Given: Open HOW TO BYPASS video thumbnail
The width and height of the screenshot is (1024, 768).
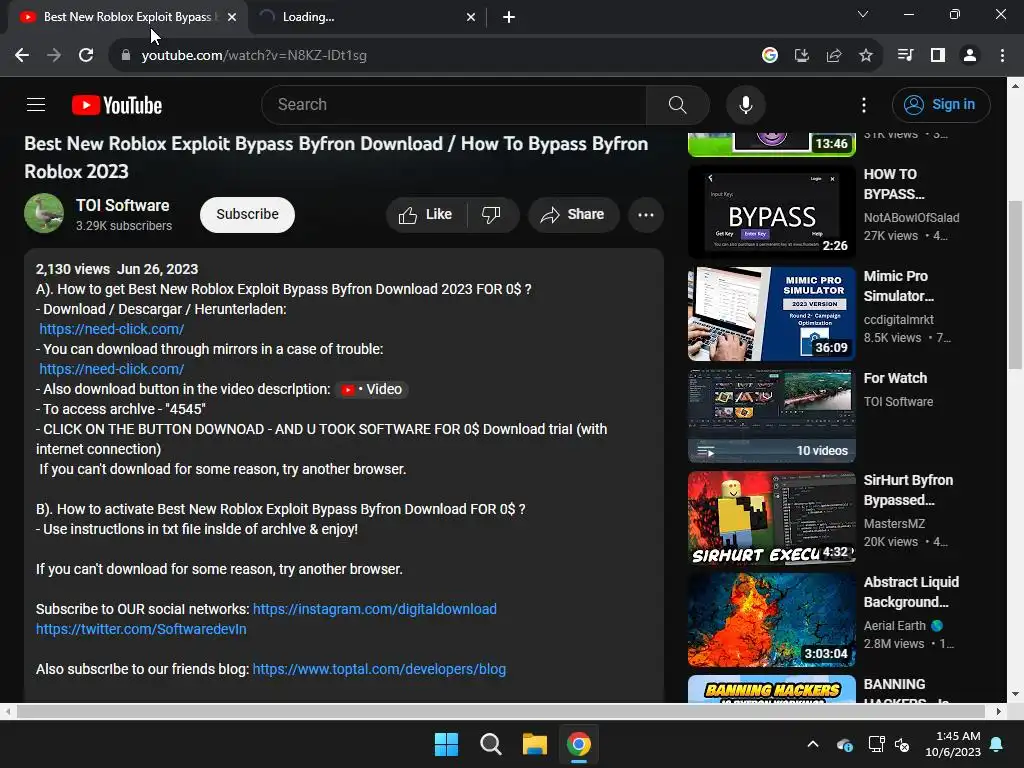Looking at the screenshot, I should pos(771,212).
